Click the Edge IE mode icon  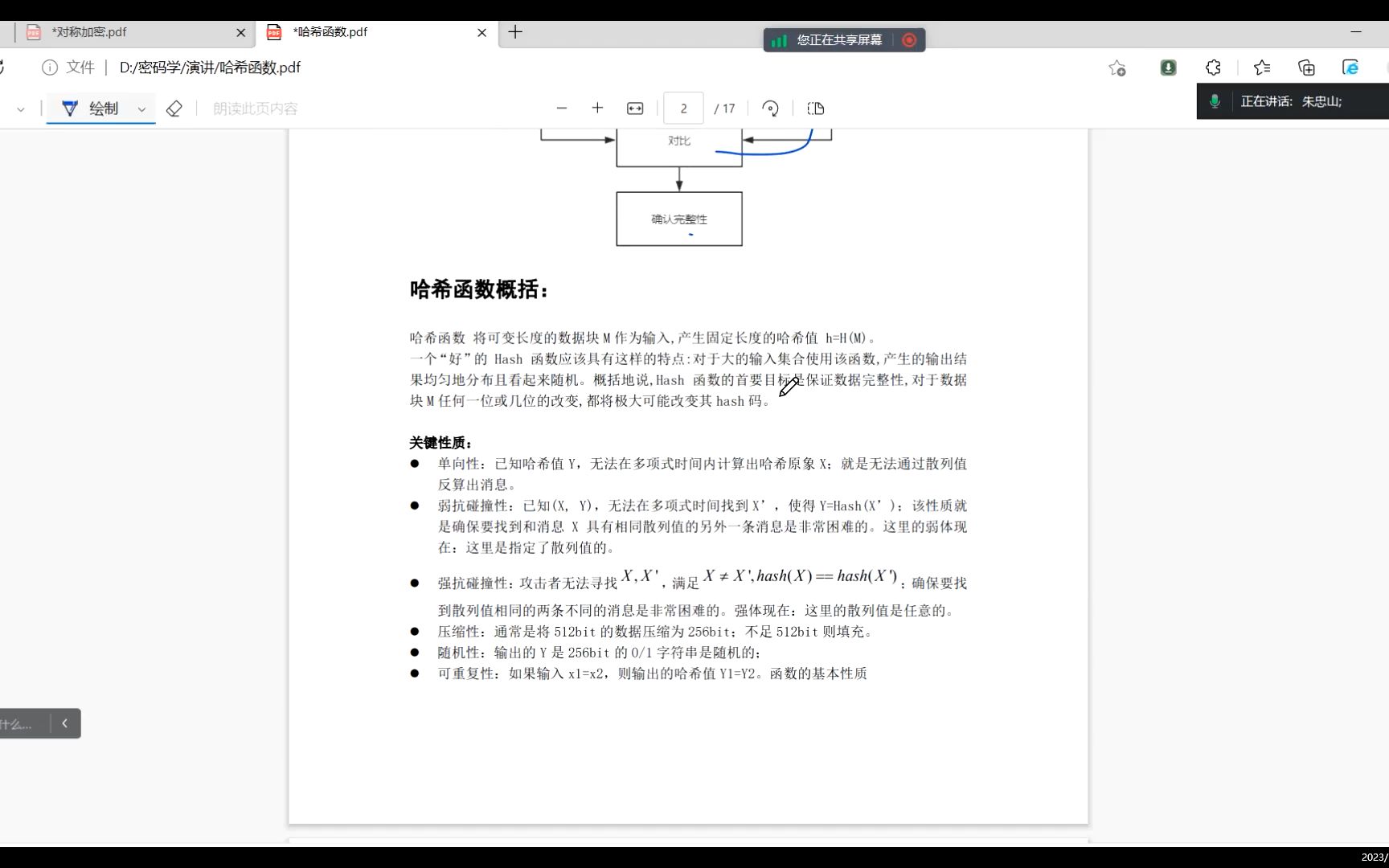tap(1350, 68)
